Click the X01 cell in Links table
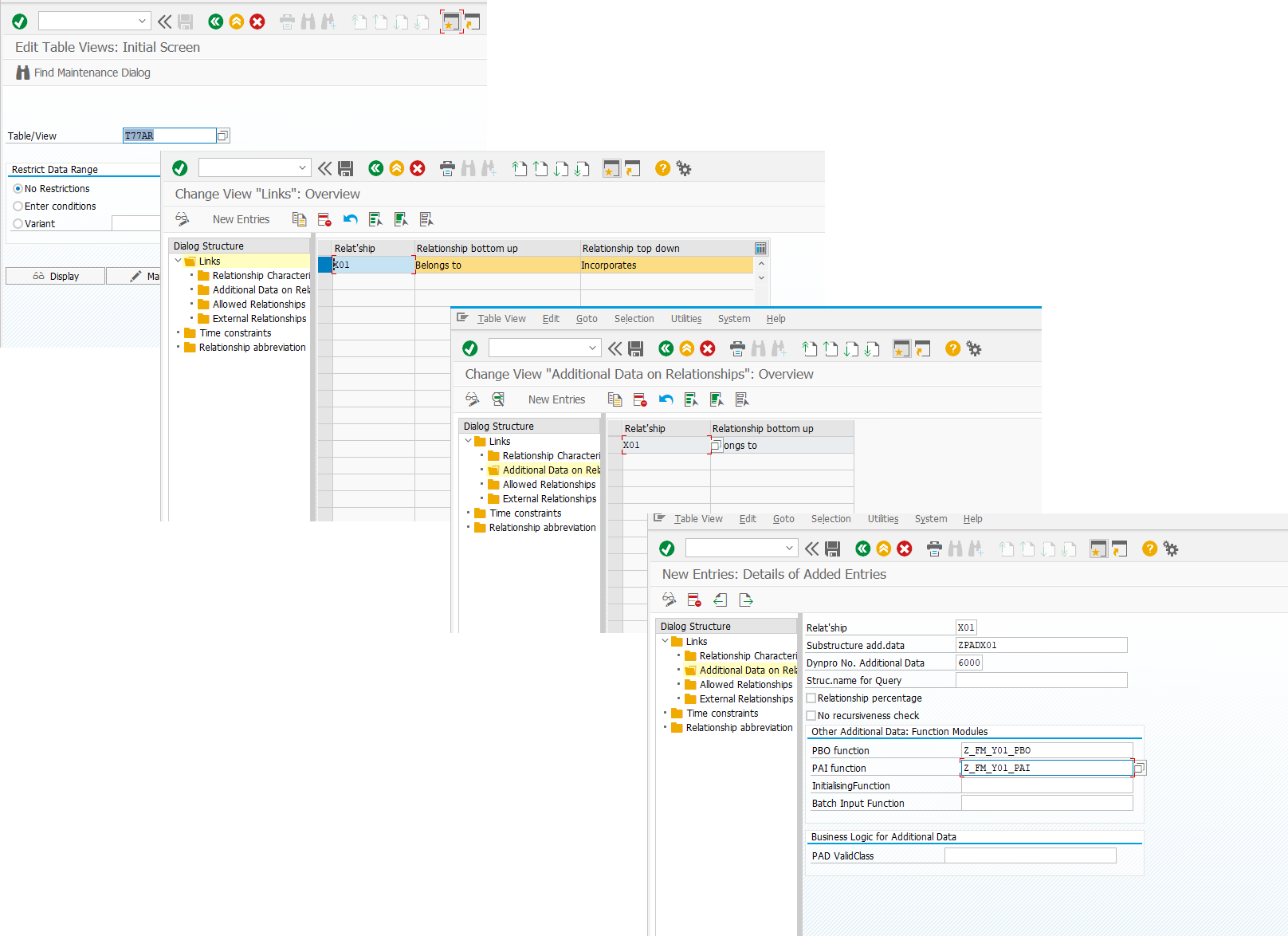The height and width of the screenshot is (936, 1288). (373, 265)
